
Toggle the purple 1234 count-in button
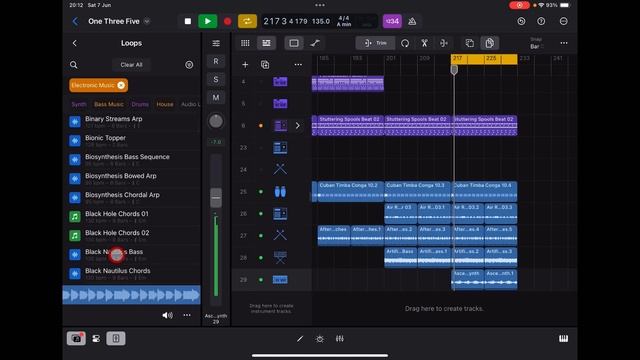392,21
